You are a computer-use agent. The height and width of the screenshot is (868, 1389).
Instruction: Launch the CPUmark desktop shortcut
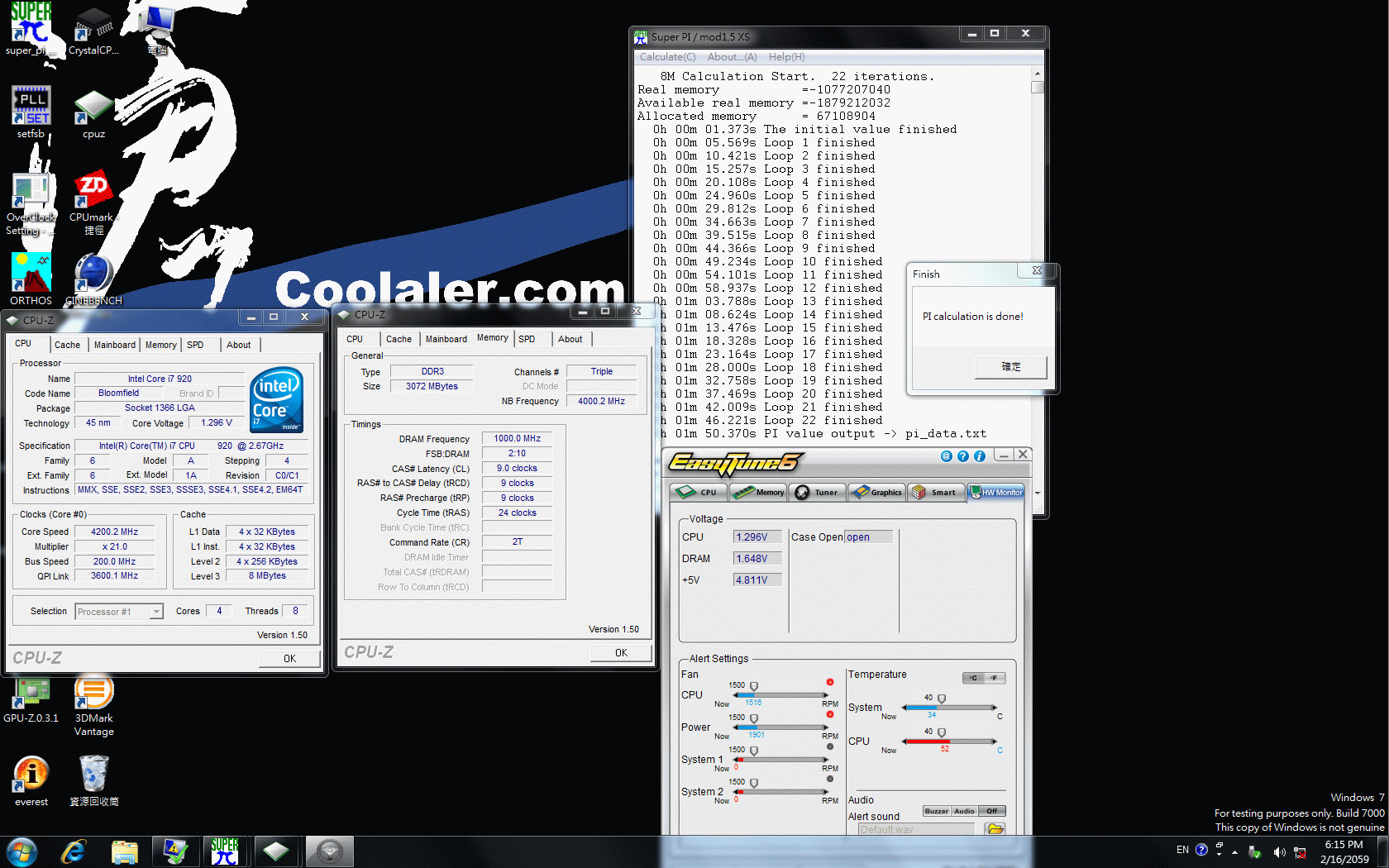93,203
